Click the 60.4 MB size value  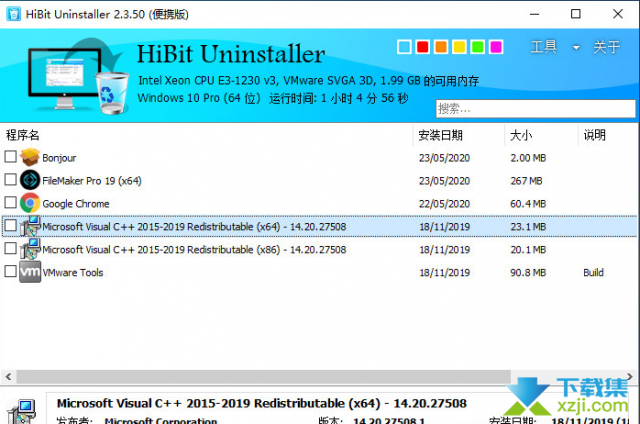pyautogui.click(x=528, y=204)
